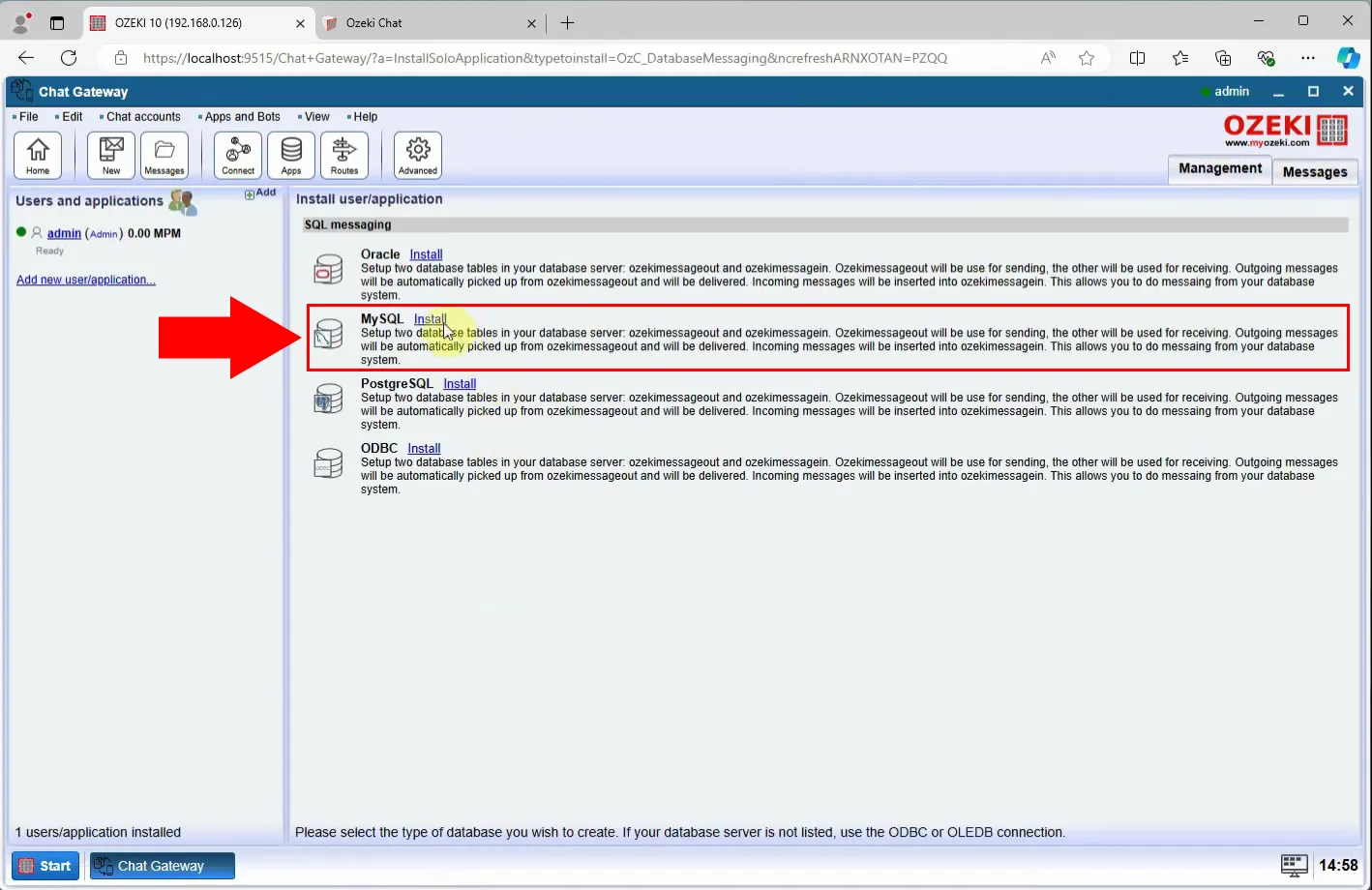Refresh the browser page
Viewport: 1372px width, 890px height.
click(x=69, y=58)
